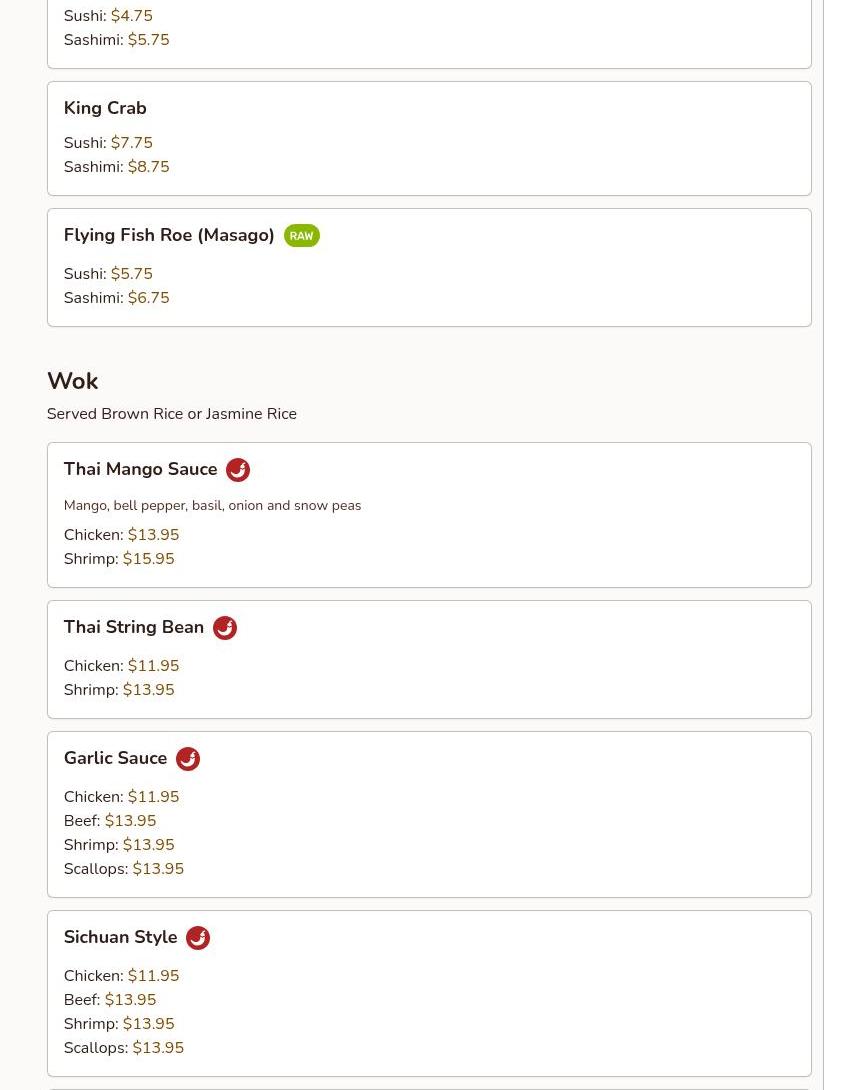Select the Flying Fish Roe (Masago) heading
This screenshot has height=1090, width=844.
(169, 235)
